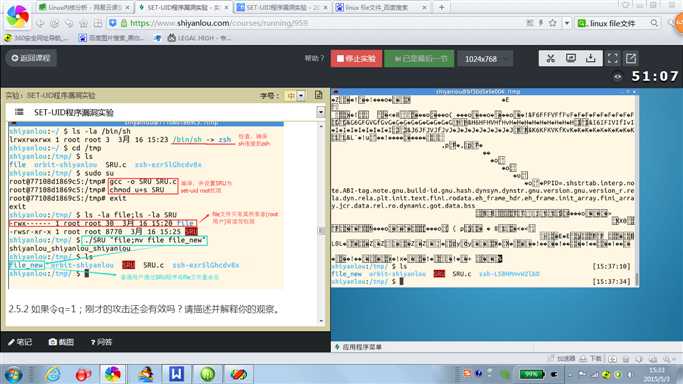Click the SRU.c filename in remote terminal
The height and width of the screenshot is (384, 683).
(461, 274)
